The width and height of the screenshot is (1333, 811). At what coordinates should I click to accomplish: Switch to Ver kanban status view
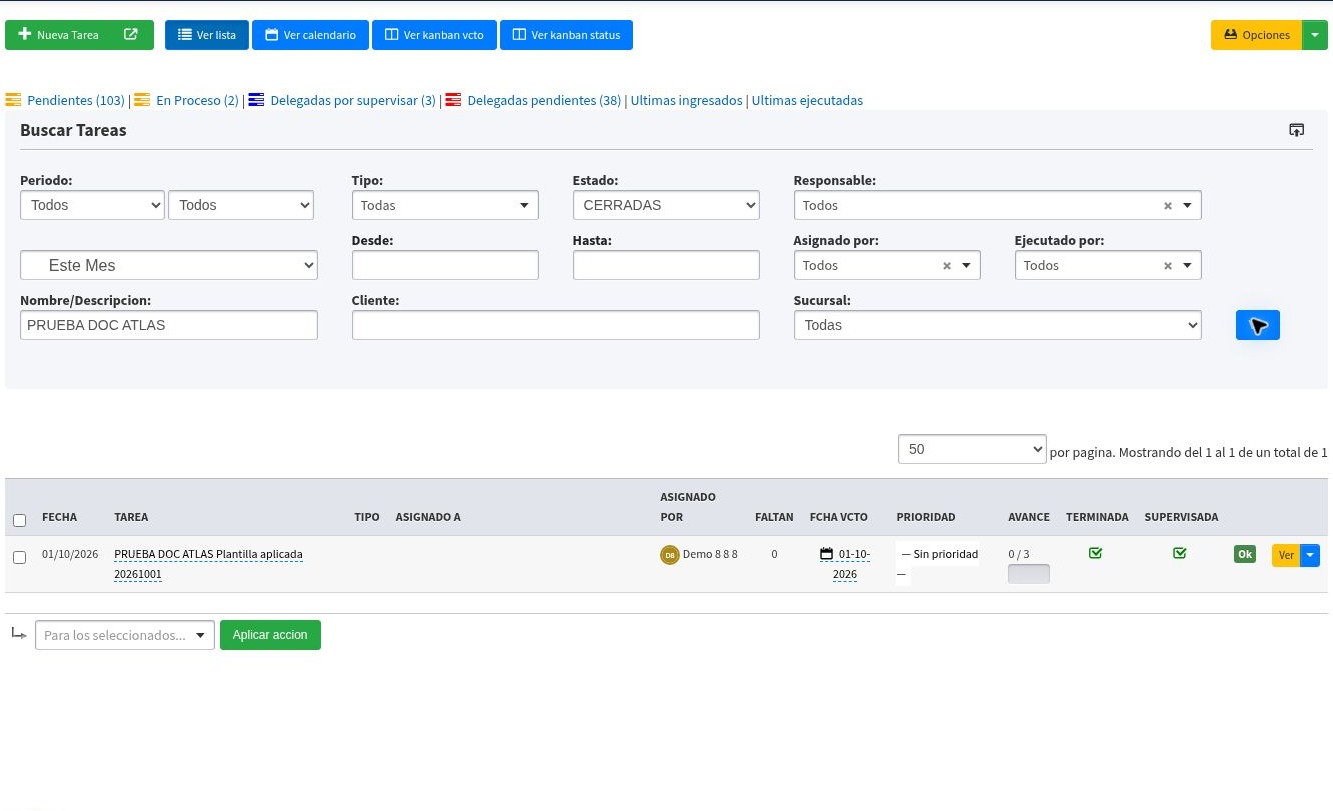[x=566, y=35]
